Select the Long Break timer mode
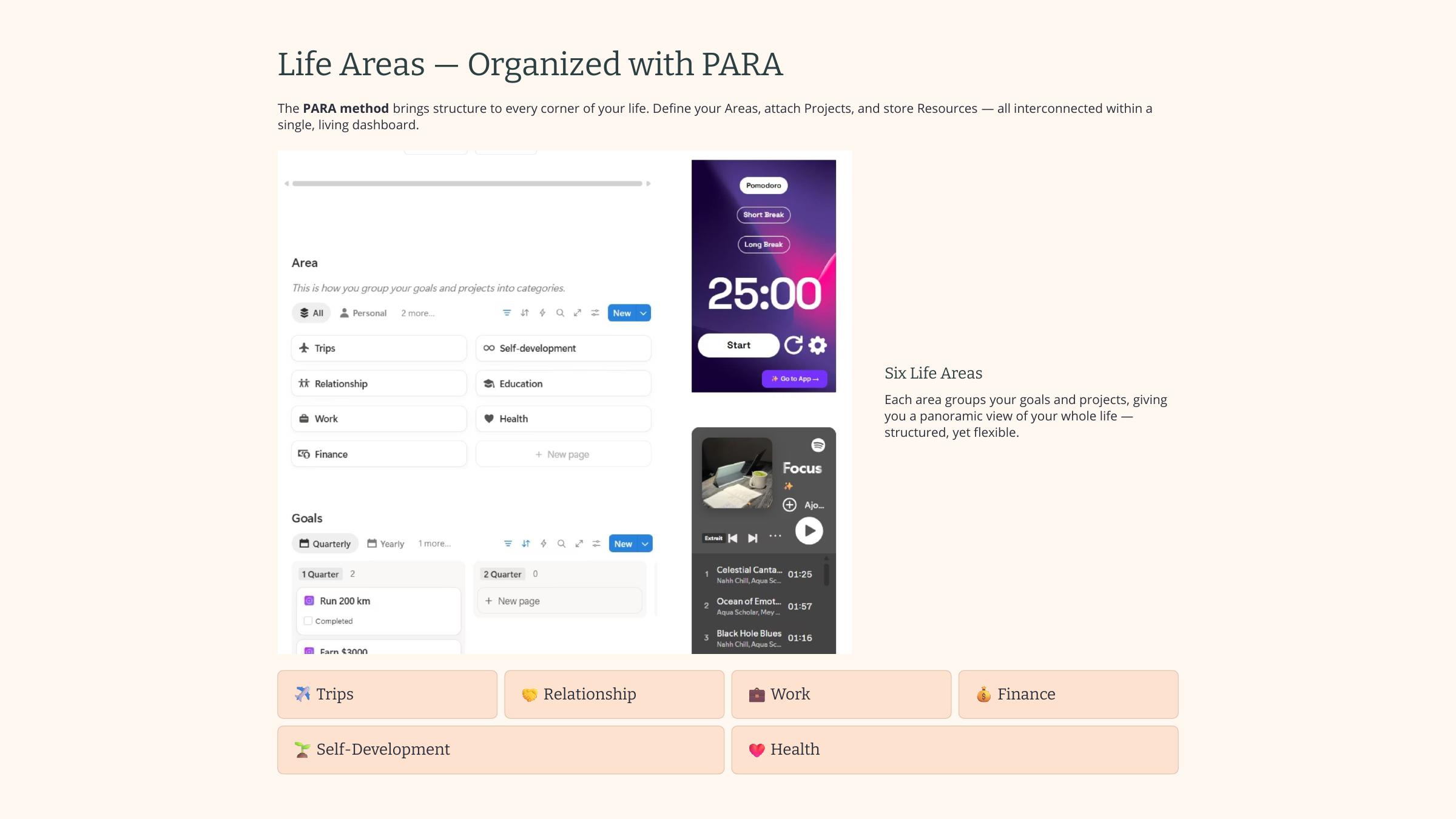Screen dimensions: 1456x819 pyautogui.click(x=763, y=244)
